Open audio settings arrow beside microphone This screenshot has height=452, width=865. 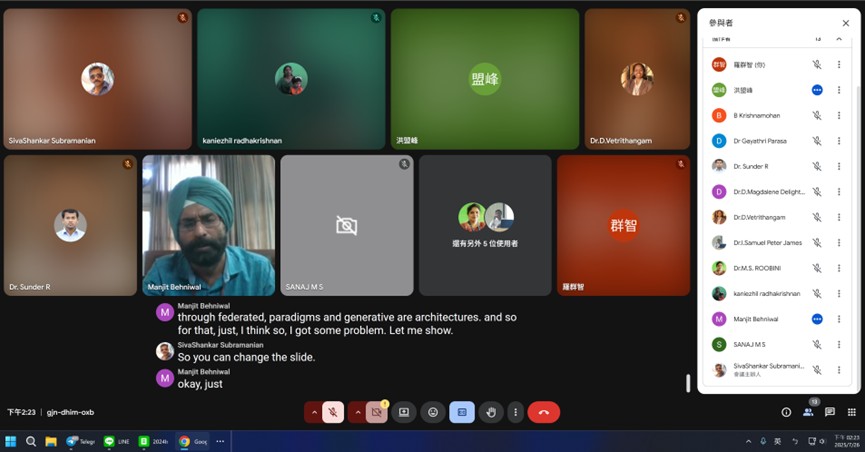coord(314,412)
